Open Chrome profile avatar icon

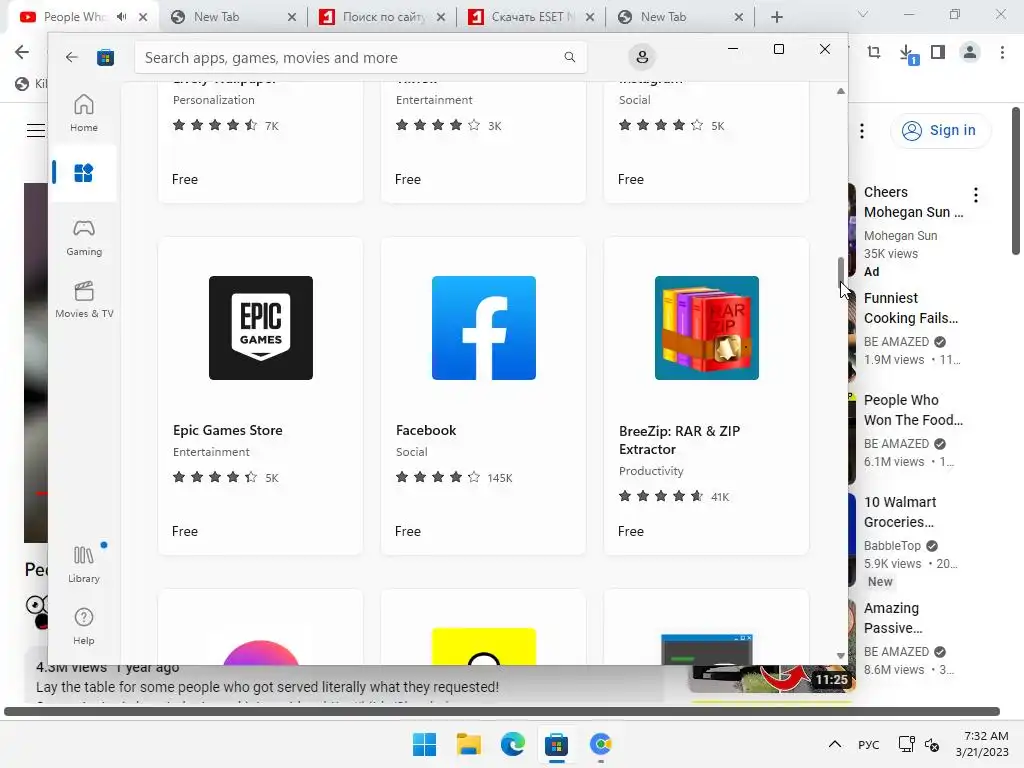coord(970,52)
